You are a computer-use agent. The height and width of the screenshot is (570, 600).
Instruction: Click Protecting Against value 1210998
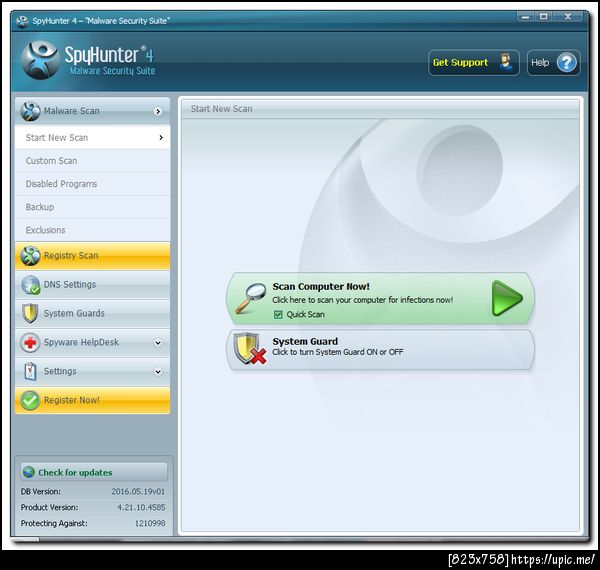click(150, 523)
